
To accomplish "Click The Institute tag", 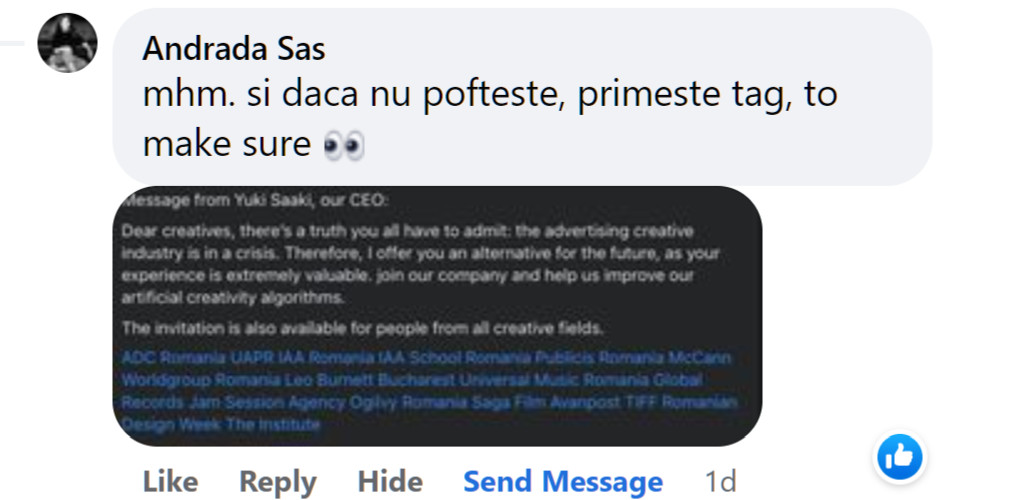I will [272, 425].
